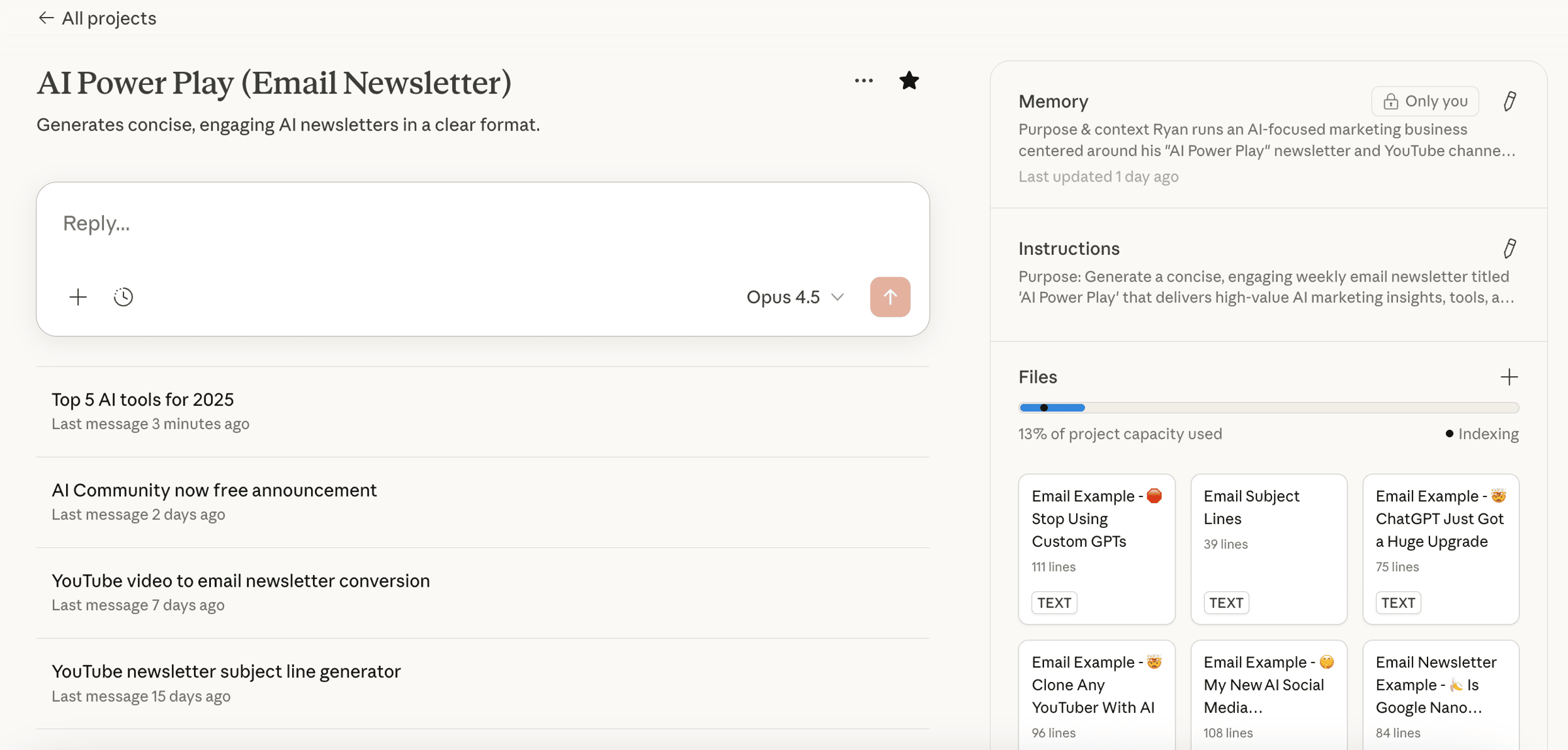Open the clock history icon in reply box
The height and width of the screenshot is (750, 1568).
click(123, 297)
